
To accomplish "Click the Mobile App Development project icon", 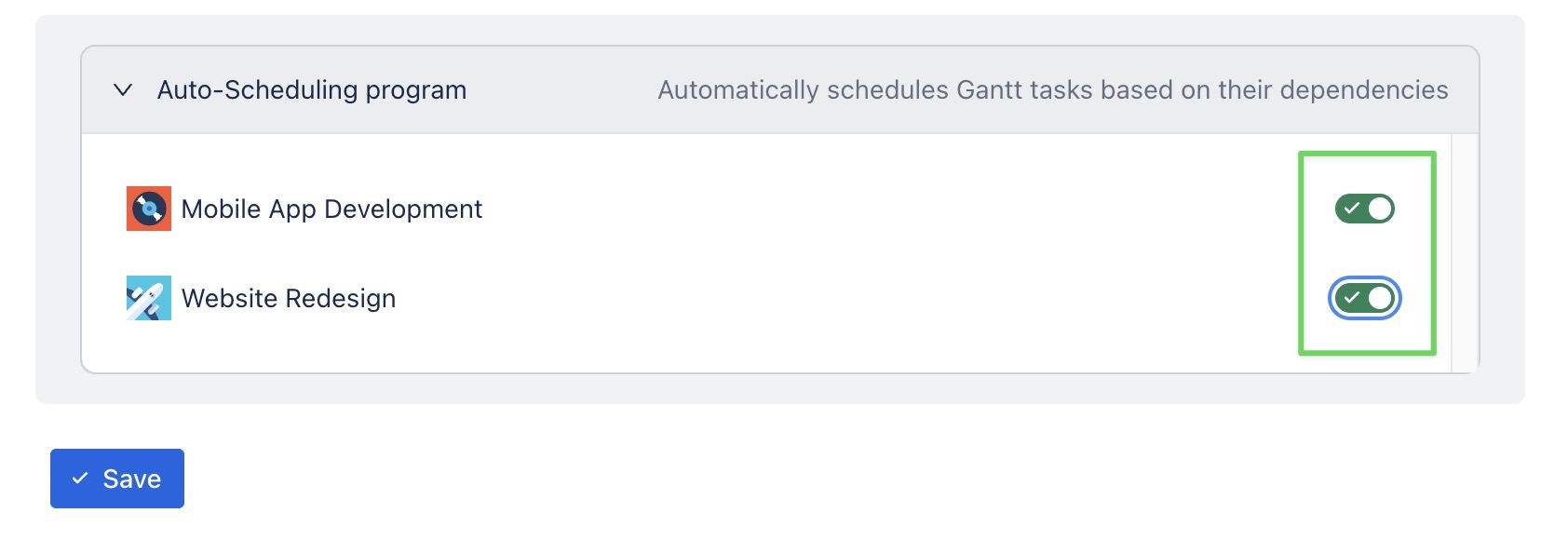I will (149, 209).
